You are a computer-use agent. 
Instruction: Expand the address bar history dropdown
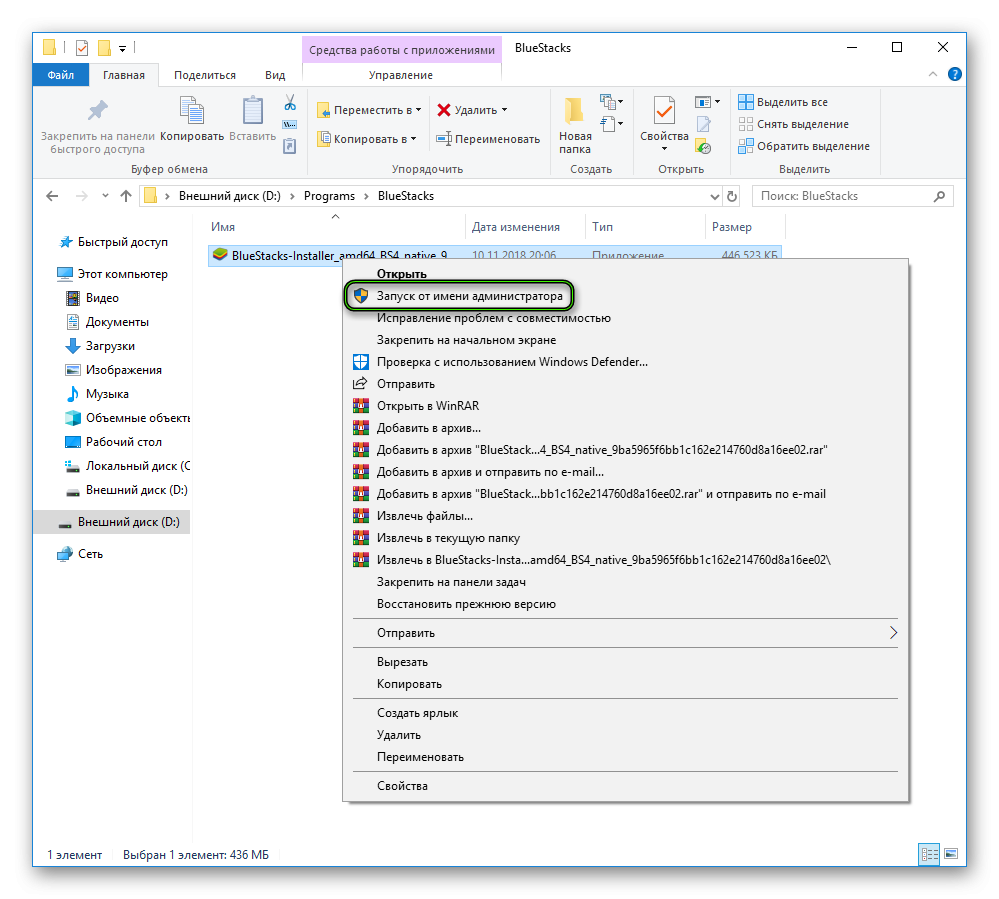pos(715,196)
